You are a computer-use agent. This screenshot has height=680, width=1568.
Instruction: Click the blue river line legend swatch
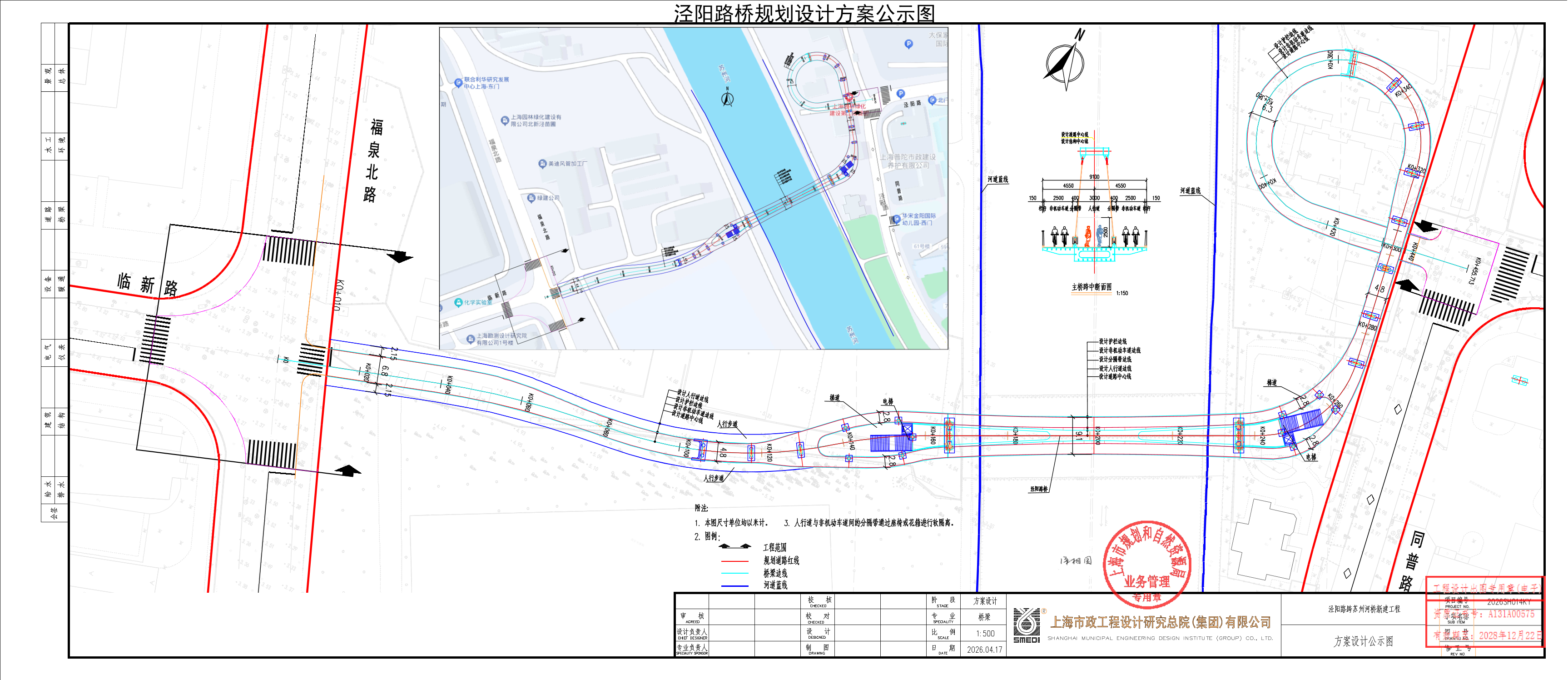click(734, 585)
